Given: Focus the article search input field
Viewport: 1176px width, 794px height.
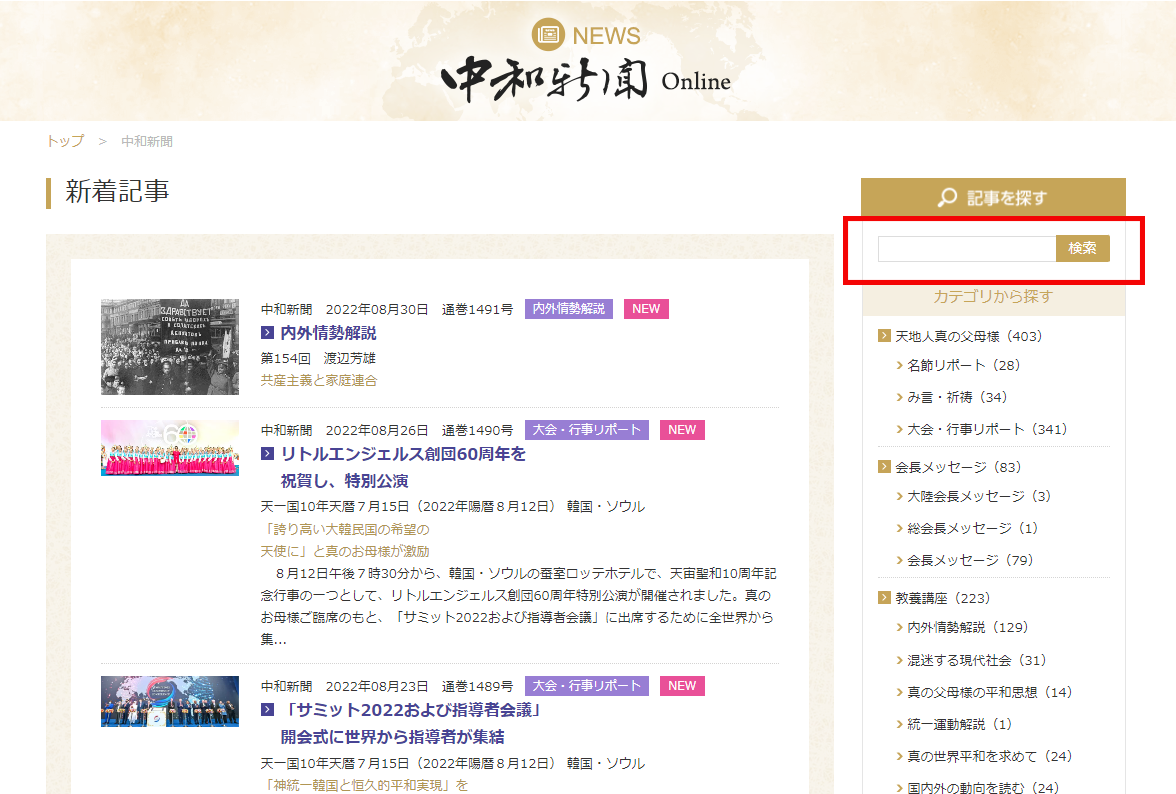Looking at the screenshot, I should click(x=967, y=248).
